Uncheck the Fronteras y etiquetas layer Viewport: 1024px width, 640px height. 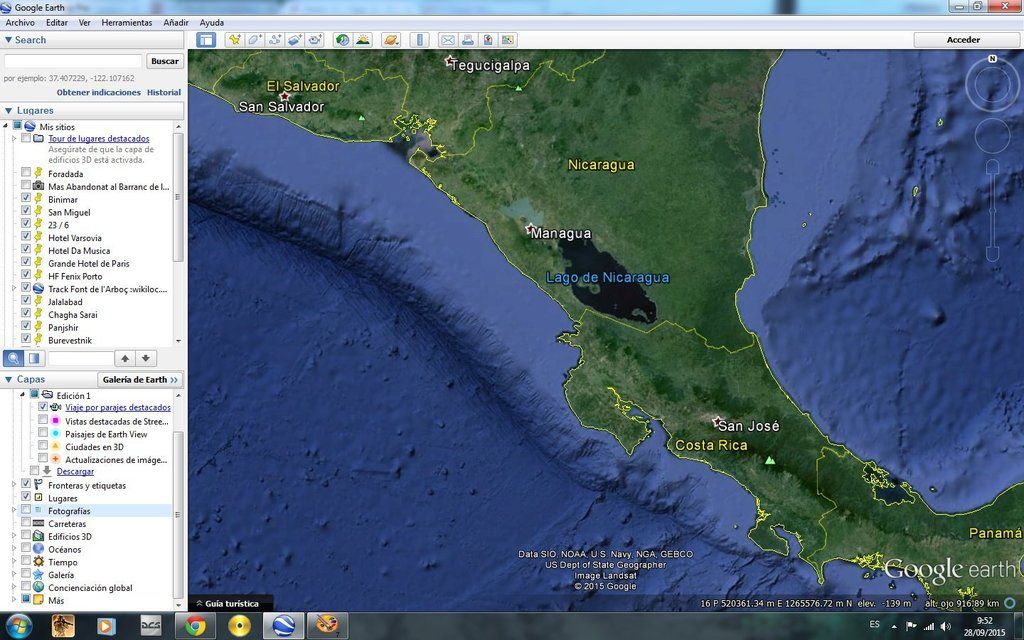(26, 485)
